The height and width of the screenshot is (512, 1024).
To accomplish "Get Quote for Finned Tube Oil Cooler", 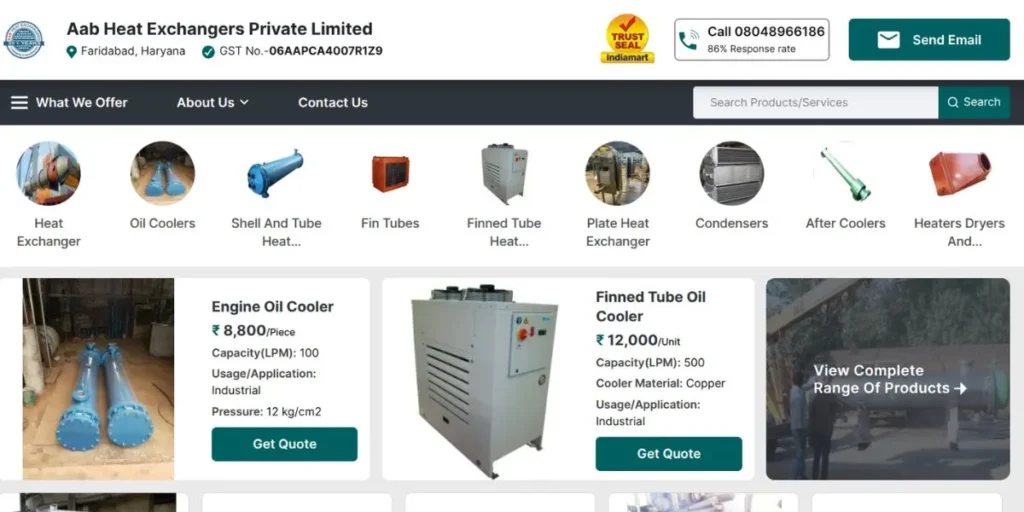I will pyautogui.click(x=669, y=454).
